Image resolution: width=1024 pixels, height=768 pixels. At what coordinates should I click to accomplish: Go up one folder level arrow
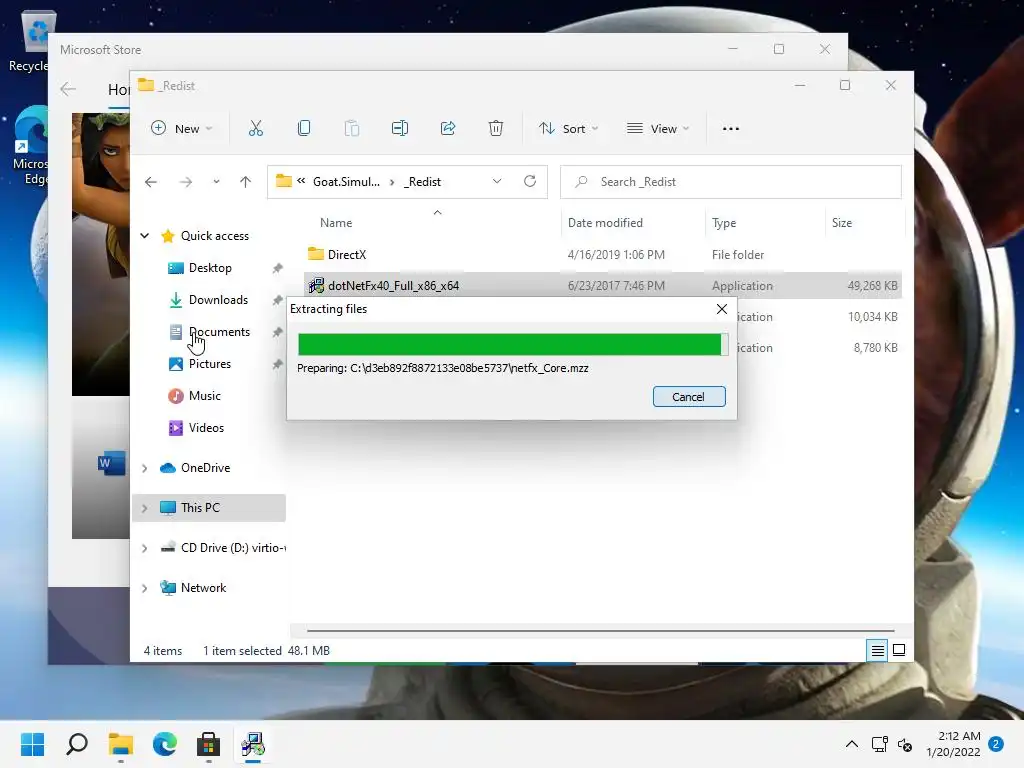pyautogui.click(x=246, y=182)
